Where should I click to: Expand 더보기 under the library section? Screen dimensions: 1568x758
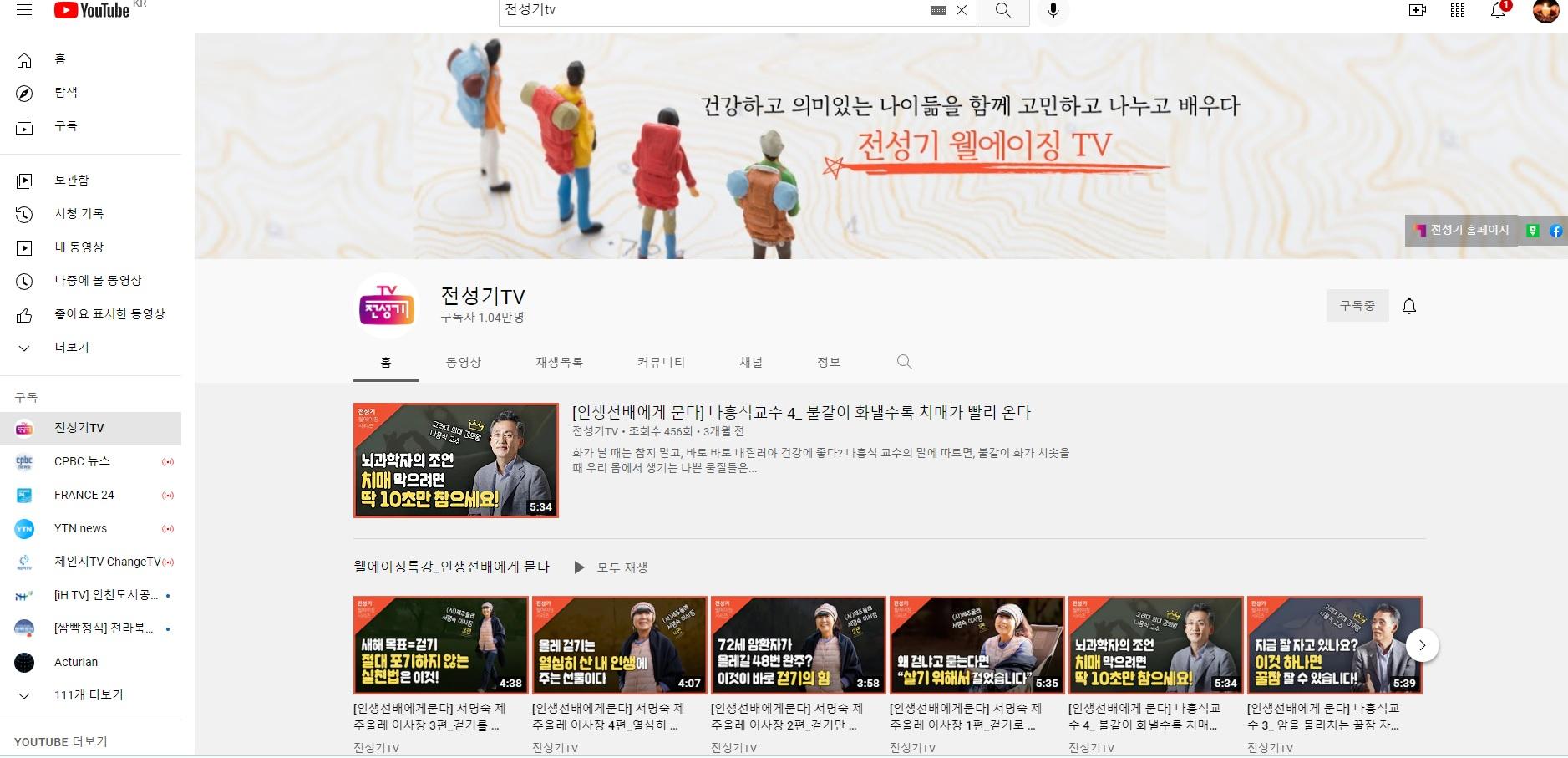pyautogui.click(x=90, y=348)
